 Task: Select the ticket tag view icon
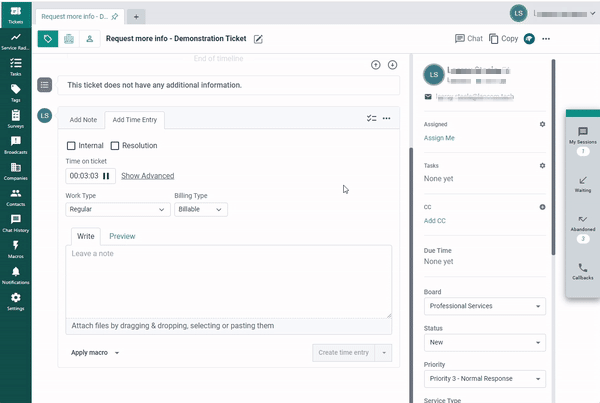tap(48, 39)
